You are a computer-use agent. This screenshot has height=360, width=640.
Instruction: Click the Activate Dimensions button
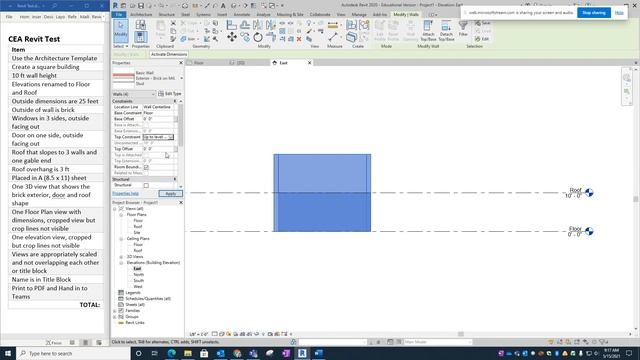pyautogui.click(x=169, y=54)
